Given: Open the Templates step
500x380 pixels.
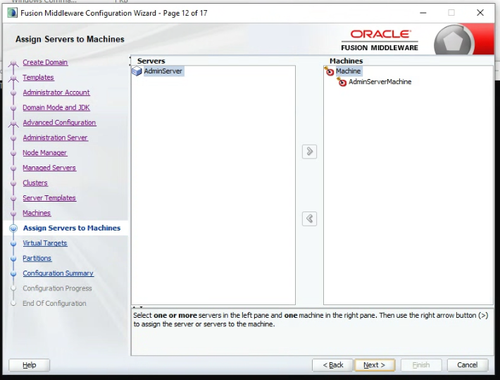Looking at the screenshot, I should pos(38,77).
